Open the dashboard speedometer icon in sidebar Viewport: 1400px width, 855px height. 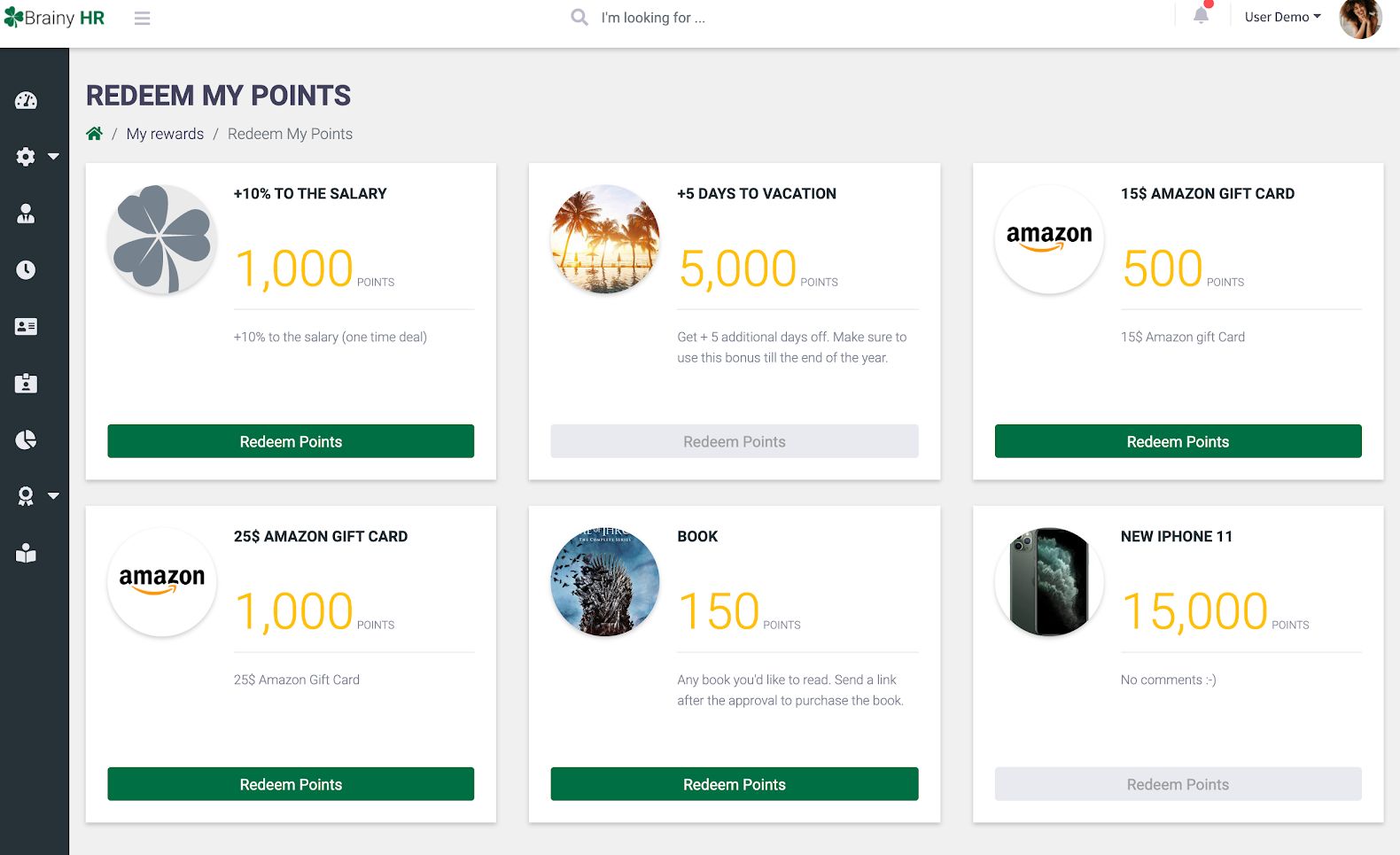pyautogui.click(x=26, y=100)
